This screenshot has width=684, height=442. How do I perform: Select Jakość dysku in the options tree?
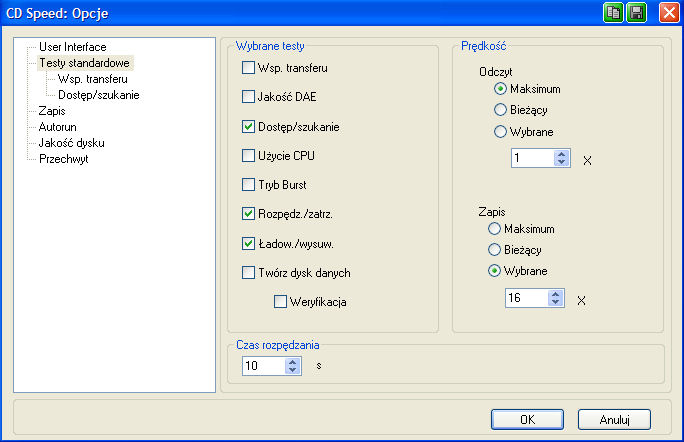click(x=72, y=143)
